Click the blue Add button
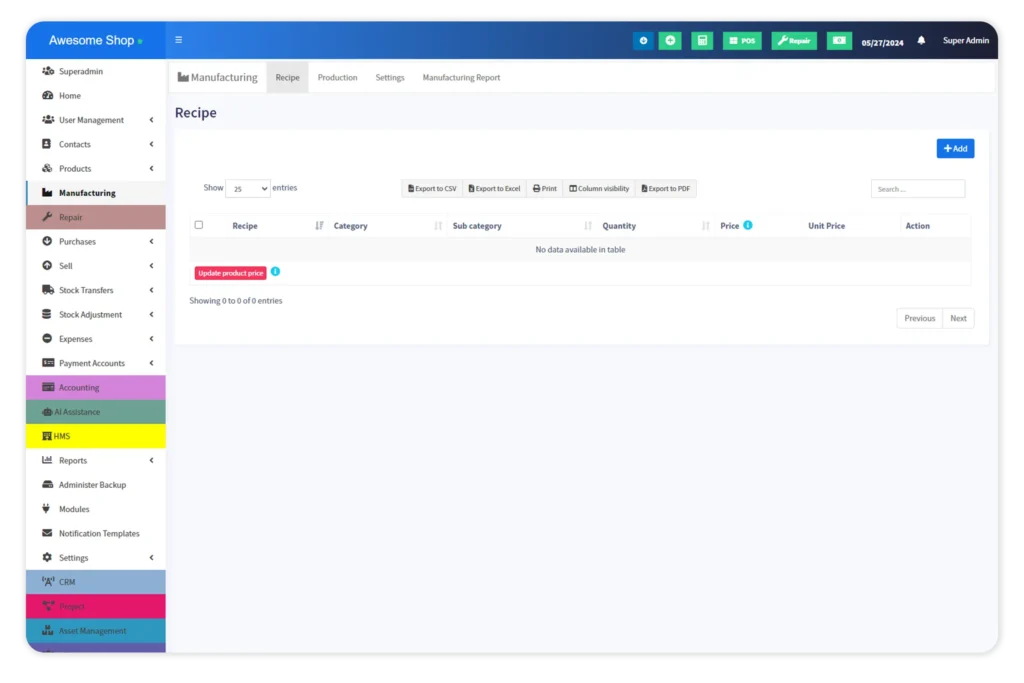 coord(955,149)
